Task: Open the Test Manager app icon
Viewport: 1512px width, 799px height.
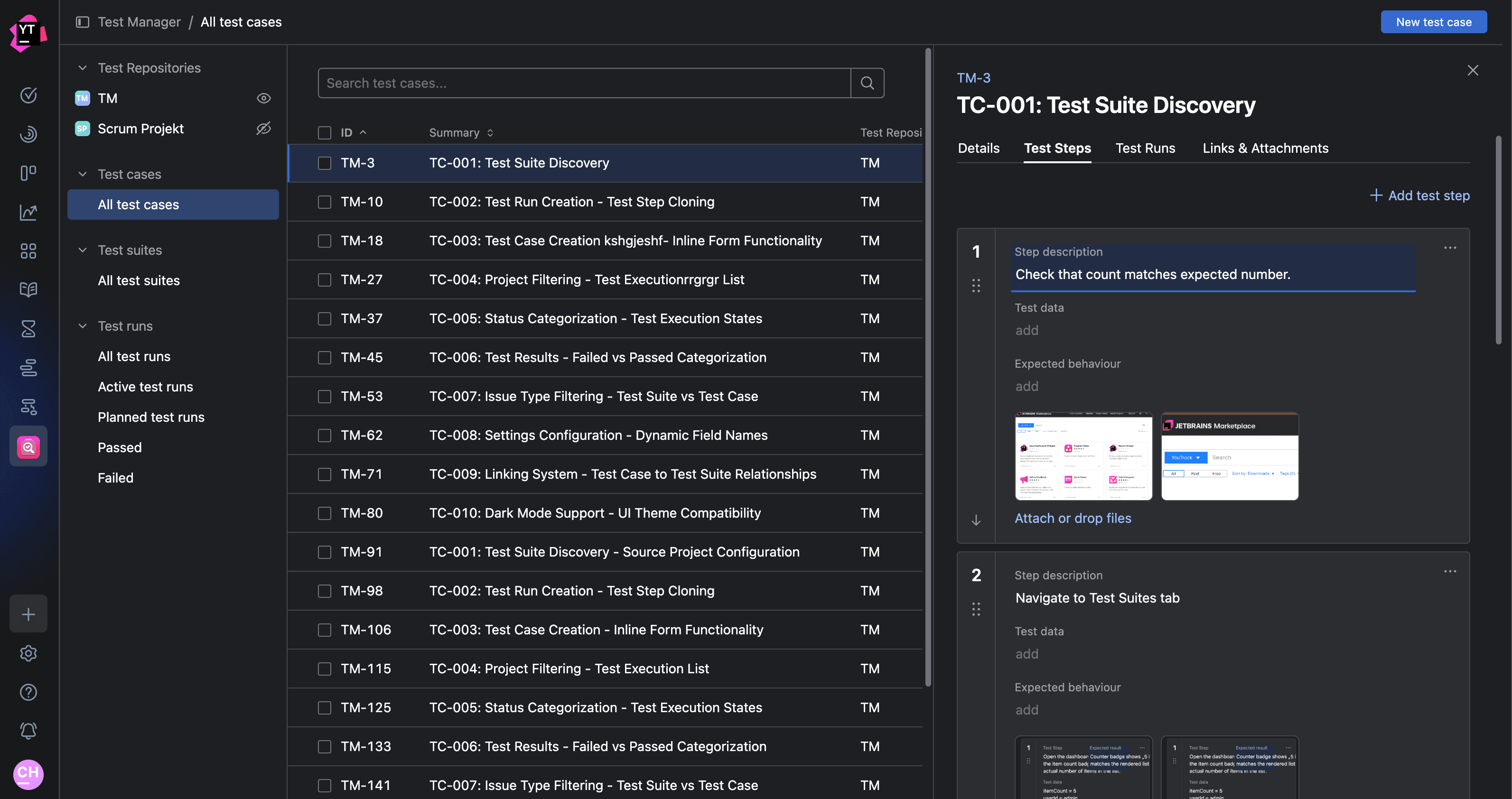Action: (28, 447)
